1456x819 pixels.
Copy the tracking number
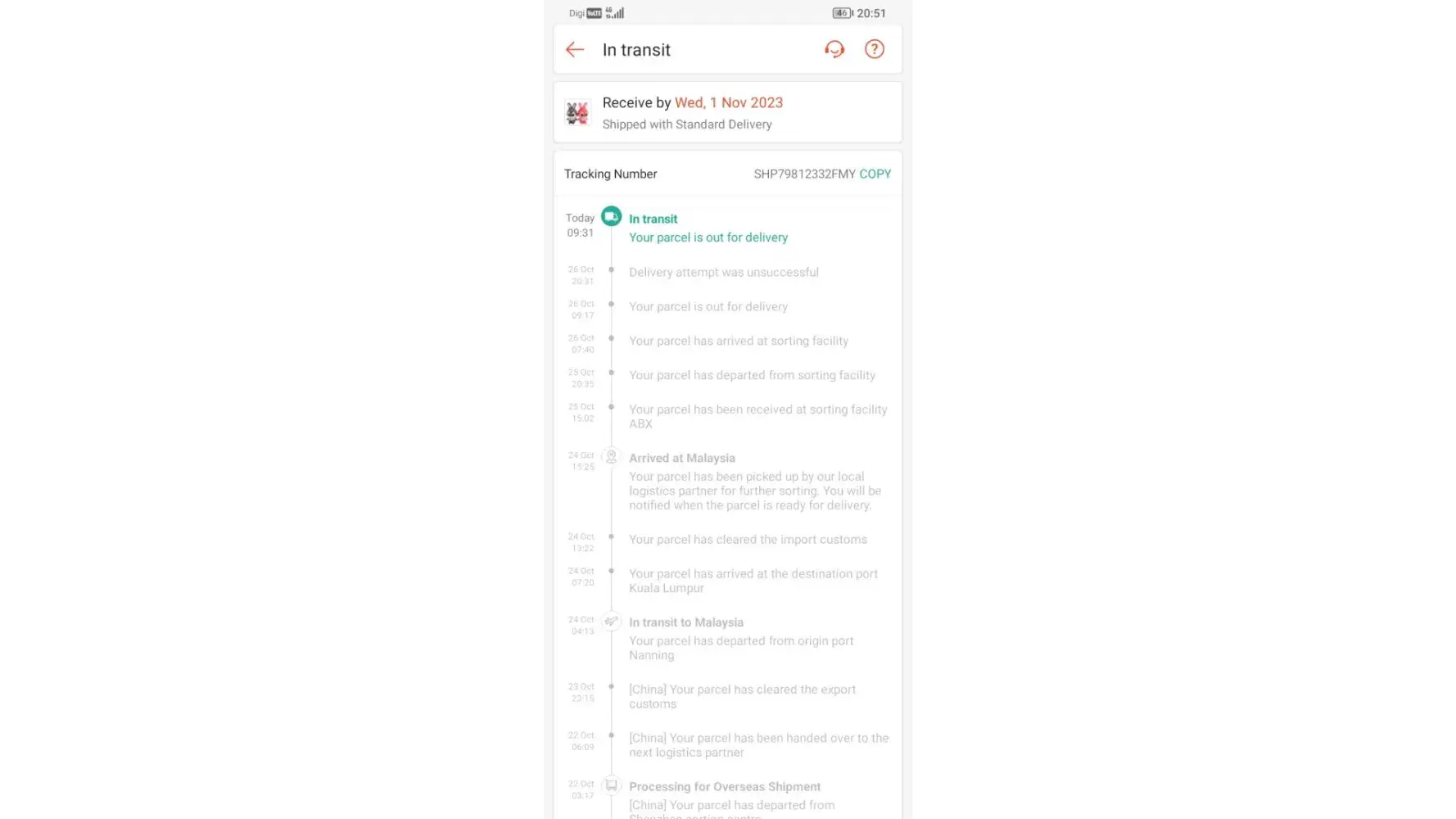pyautogui.click(x=875, y=174)
